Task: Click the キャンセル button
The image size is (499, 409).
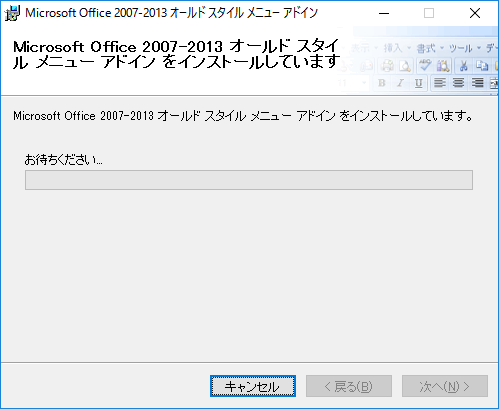Action: click(x=253, y=386)
